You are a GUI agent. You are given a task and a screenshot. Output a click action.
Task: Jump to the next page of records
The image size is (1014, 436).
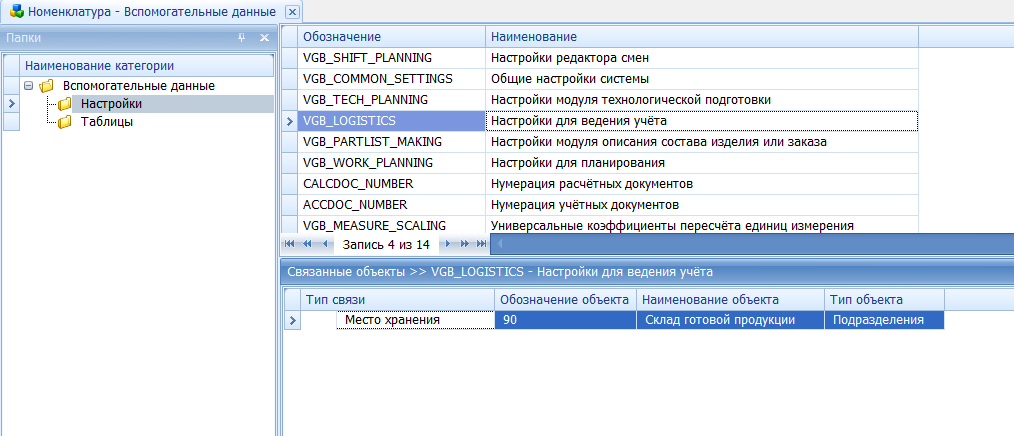[x=465, y=243]
